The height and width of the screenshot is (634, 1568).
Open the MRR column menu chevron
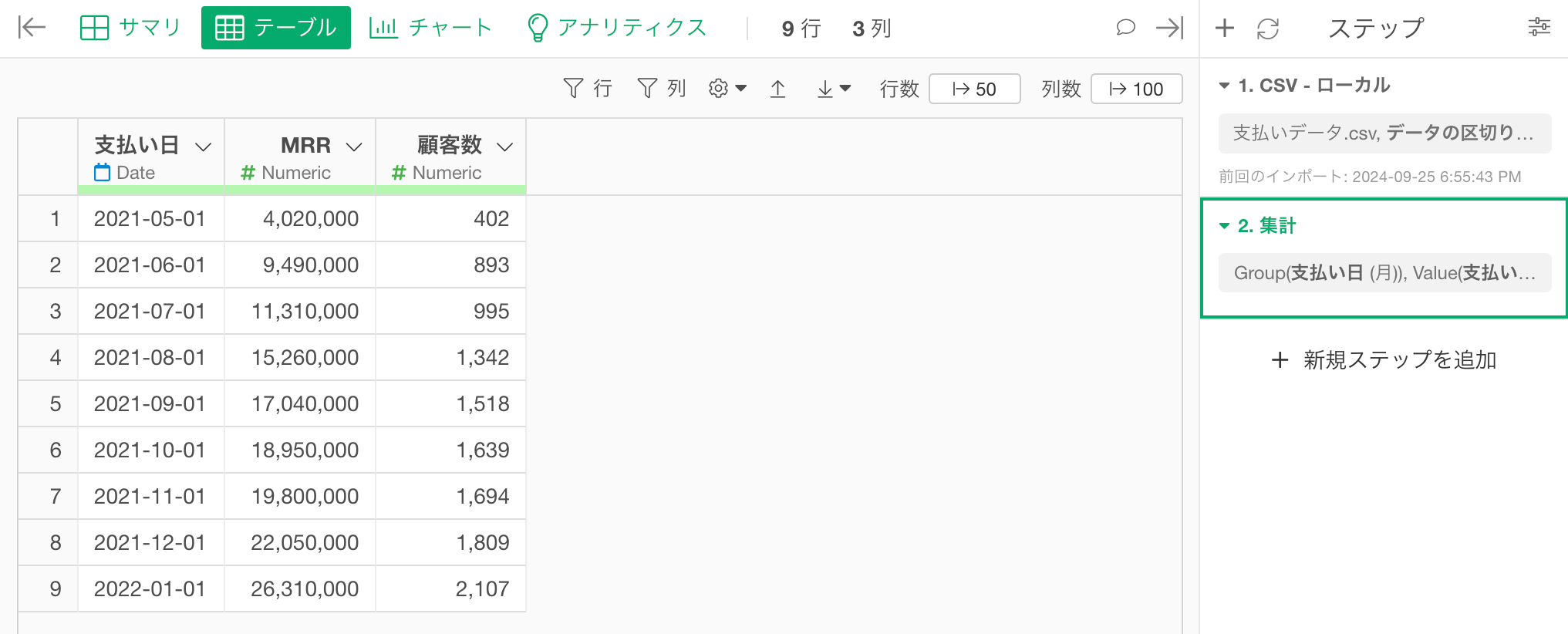coord(354,147)
